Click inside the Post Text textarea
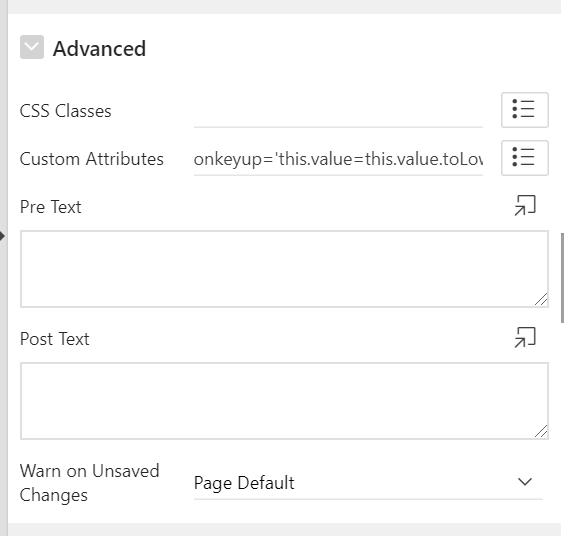 click(284, 401)
